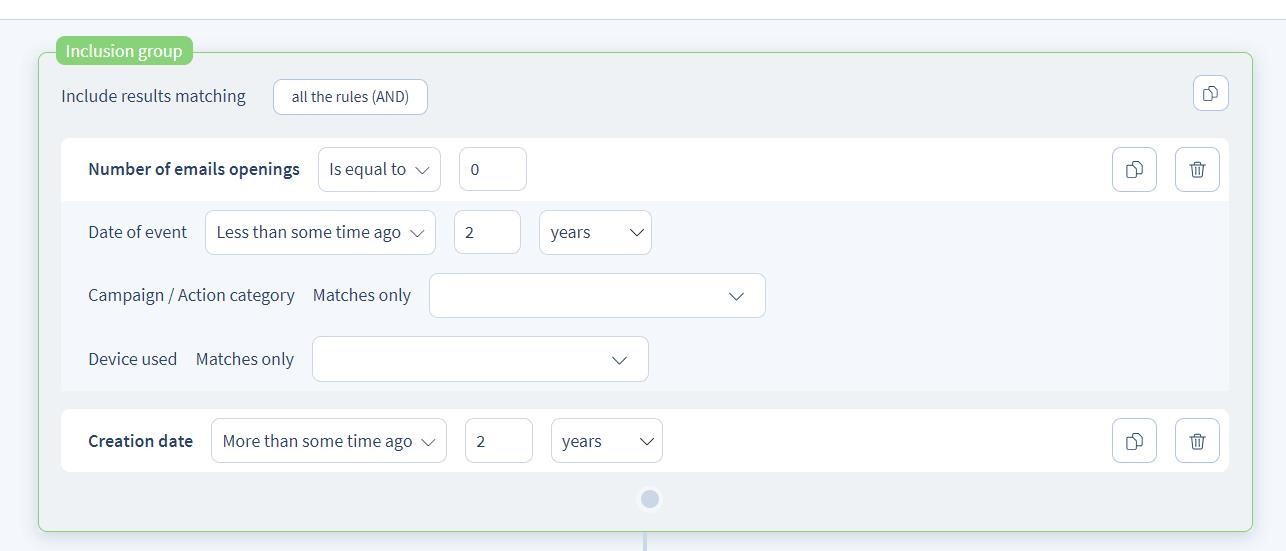The image size is (1286, 551).
Task: Duplicate the entire Inclusion group
Action: pos(1210,93)
